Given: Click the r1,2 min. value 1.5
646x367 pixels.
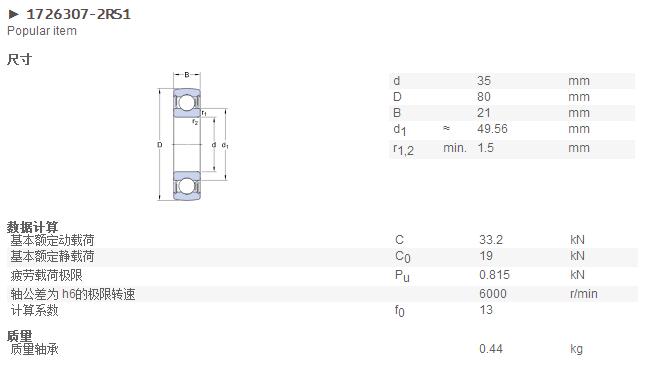Looking at the screenshot, I should [x=485, y=148].
